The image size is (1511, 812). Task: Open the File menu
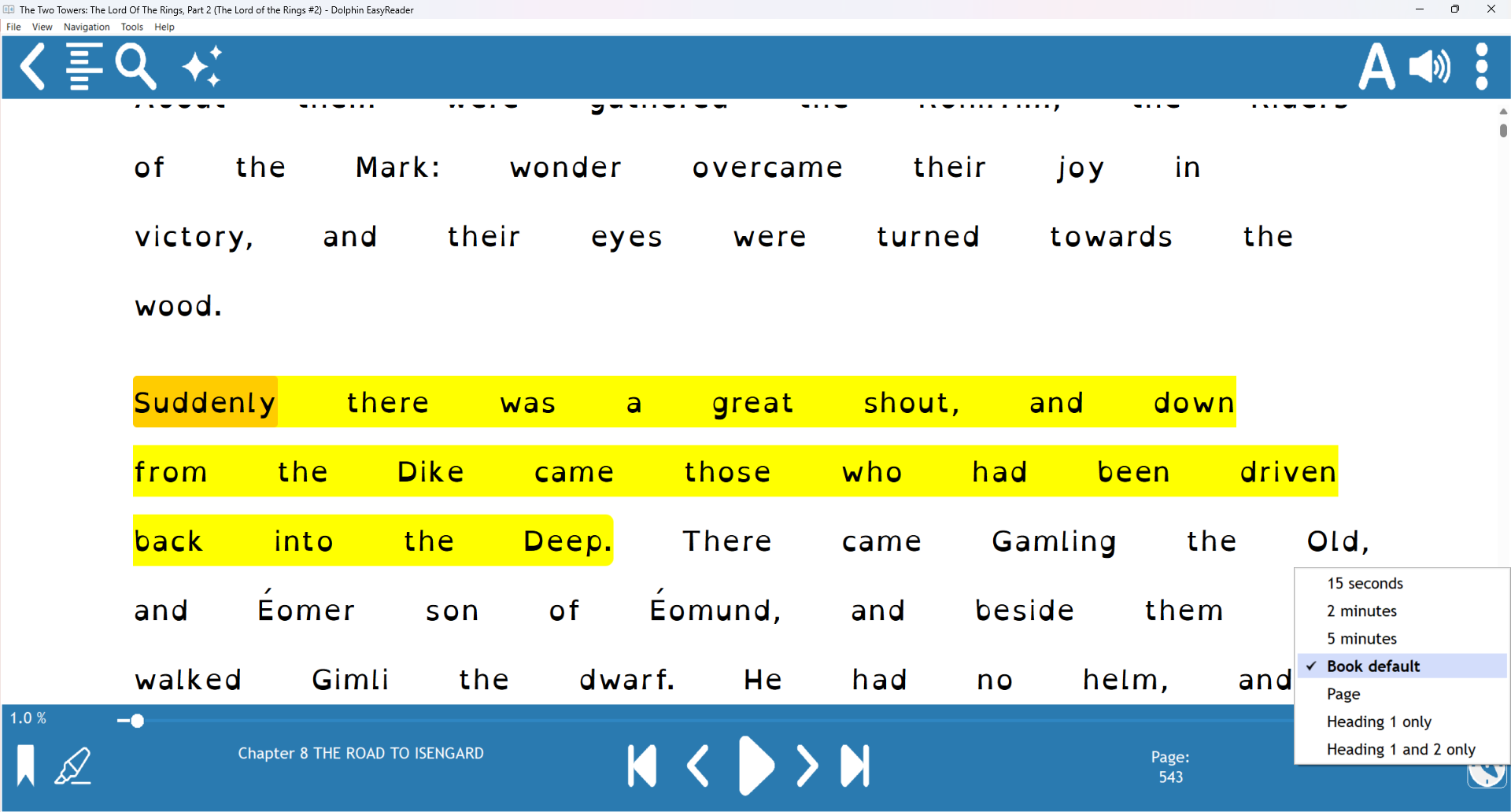pyautogui.click(x=13, y=27)
